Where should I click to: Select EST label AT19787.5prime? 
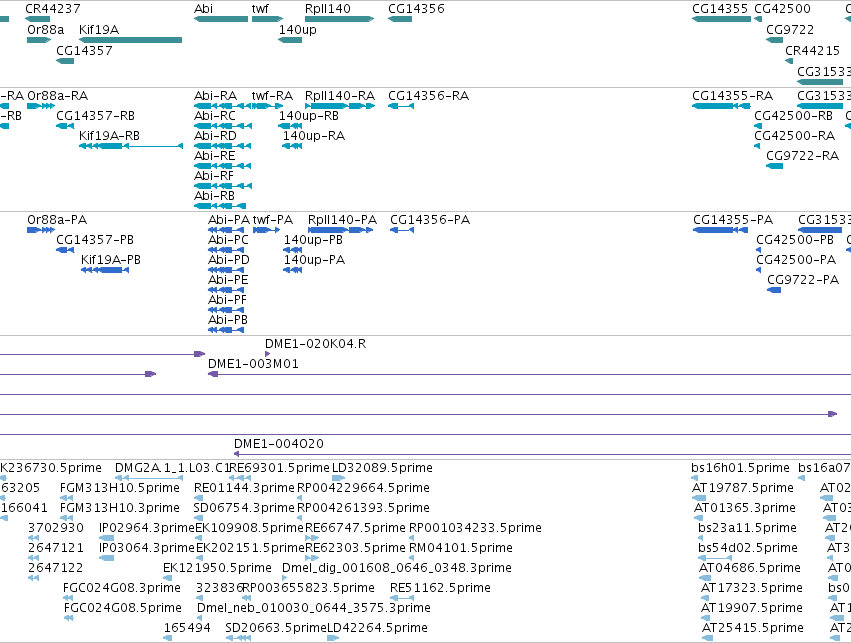743,488
